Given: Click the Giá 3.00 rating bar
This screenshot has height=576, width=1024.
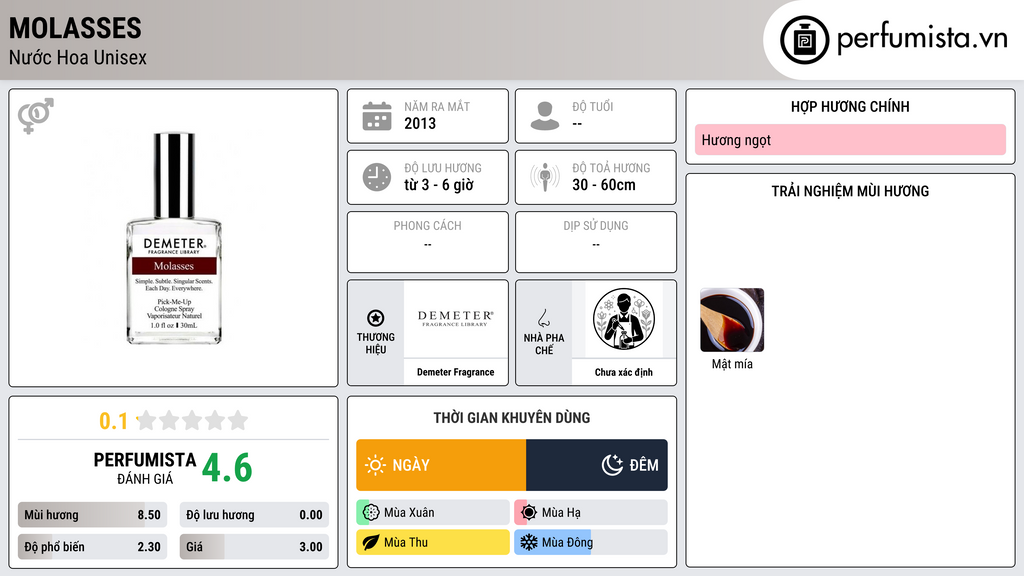Looking at the screenshot, I should (254, 547).
